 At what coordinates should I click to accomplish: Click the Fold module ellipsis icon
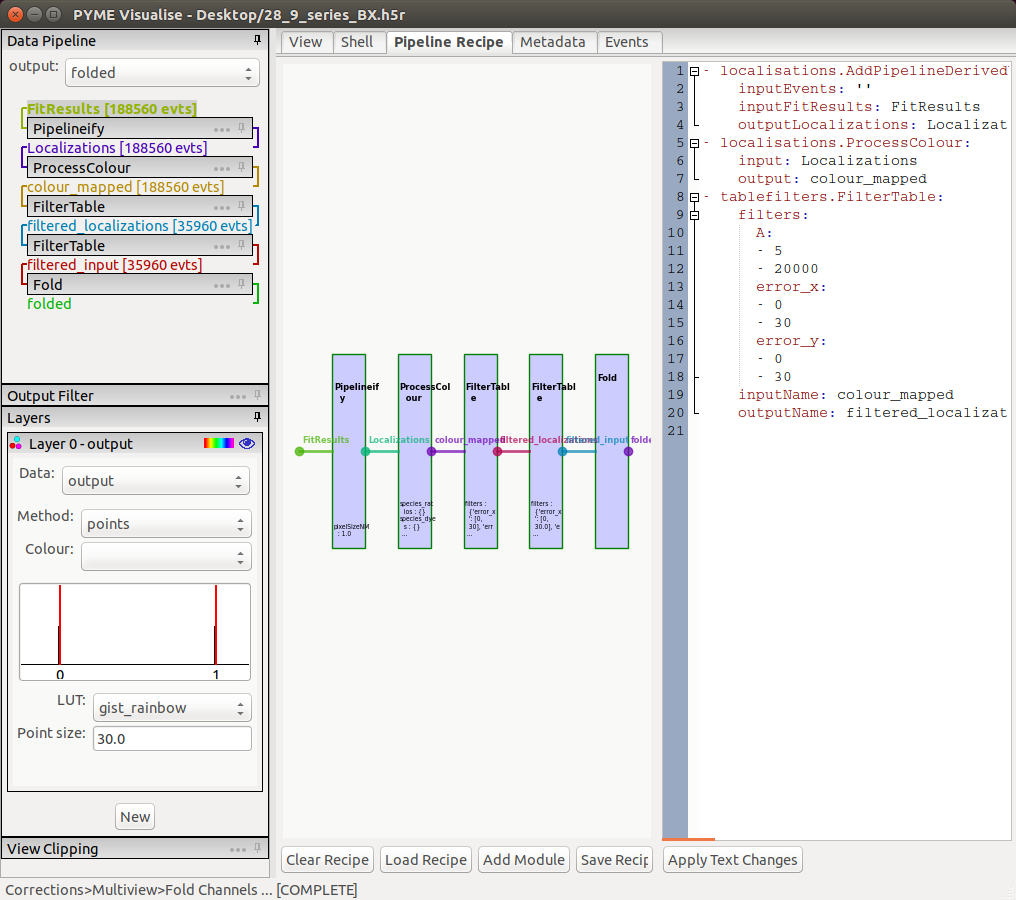(224, 284)
